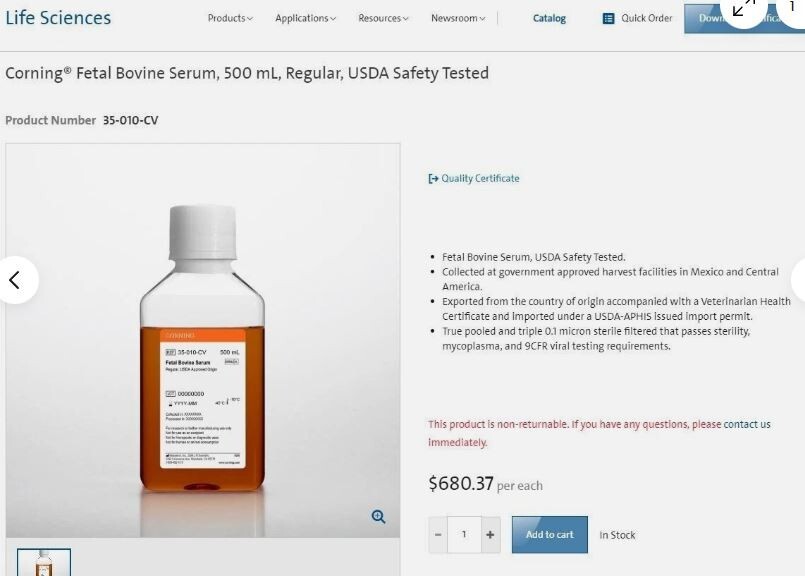
Task: Click the minus quantity icon
Action: tap(437, 535)
